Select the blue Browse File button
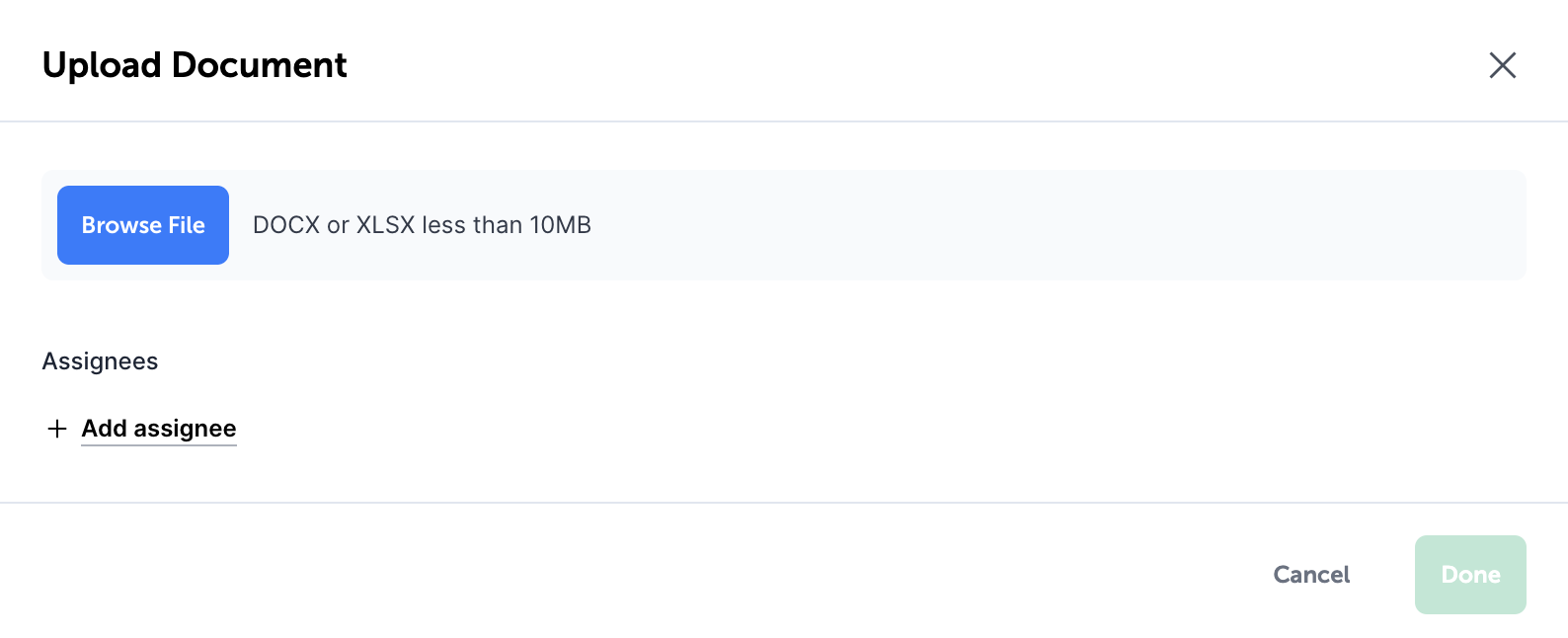Image resolution: width=1568 pixels, height=638 pixels. [x=143, y=225]
